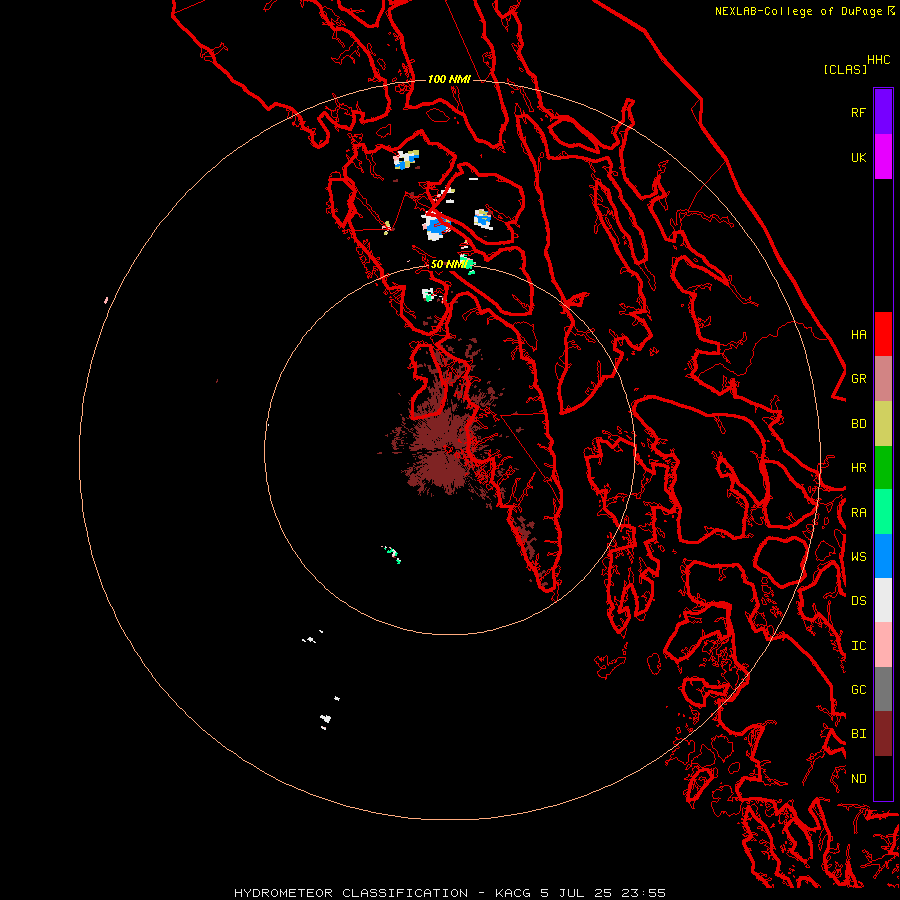
Task: Click the GR pink-brown legend swatch
Action: click(x=883, y=379)
